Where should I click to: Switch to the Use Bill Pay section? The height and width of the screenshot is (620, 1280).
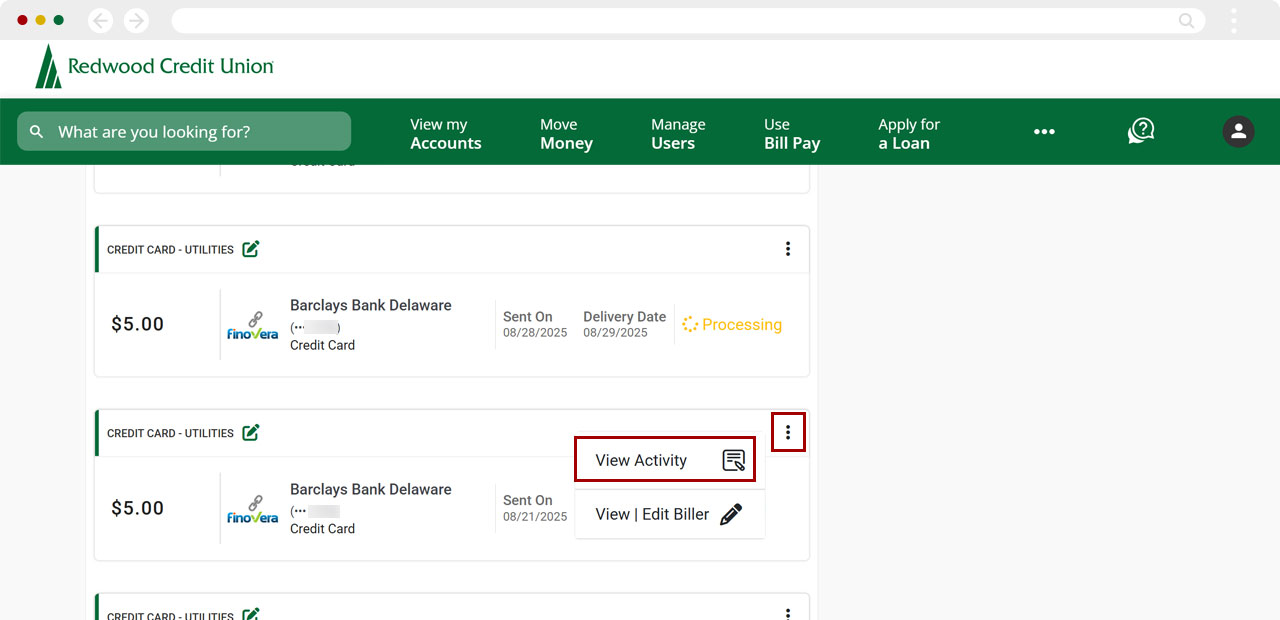point(792,131)
